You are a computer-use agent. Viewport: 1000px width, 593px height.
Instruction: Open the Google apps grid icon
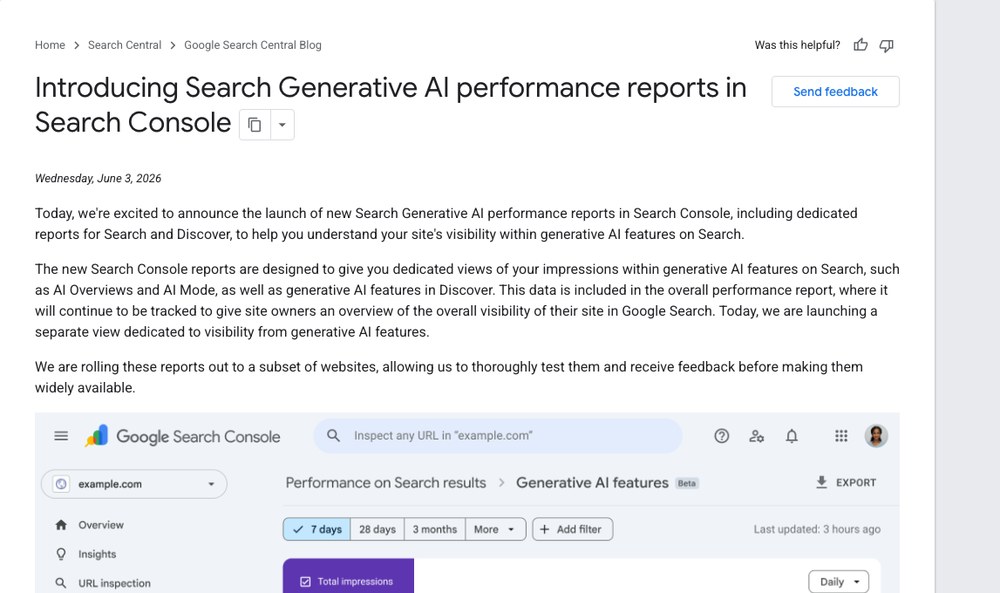841,436
